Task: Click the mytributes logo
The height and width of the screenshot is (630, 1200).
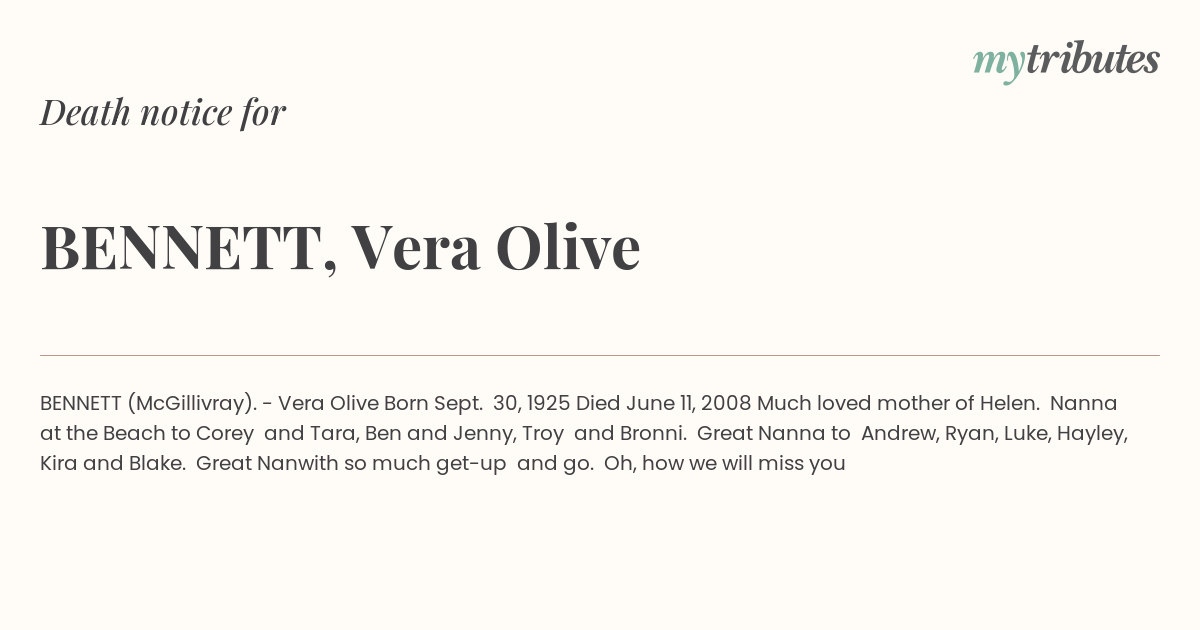Action: 1066,61
